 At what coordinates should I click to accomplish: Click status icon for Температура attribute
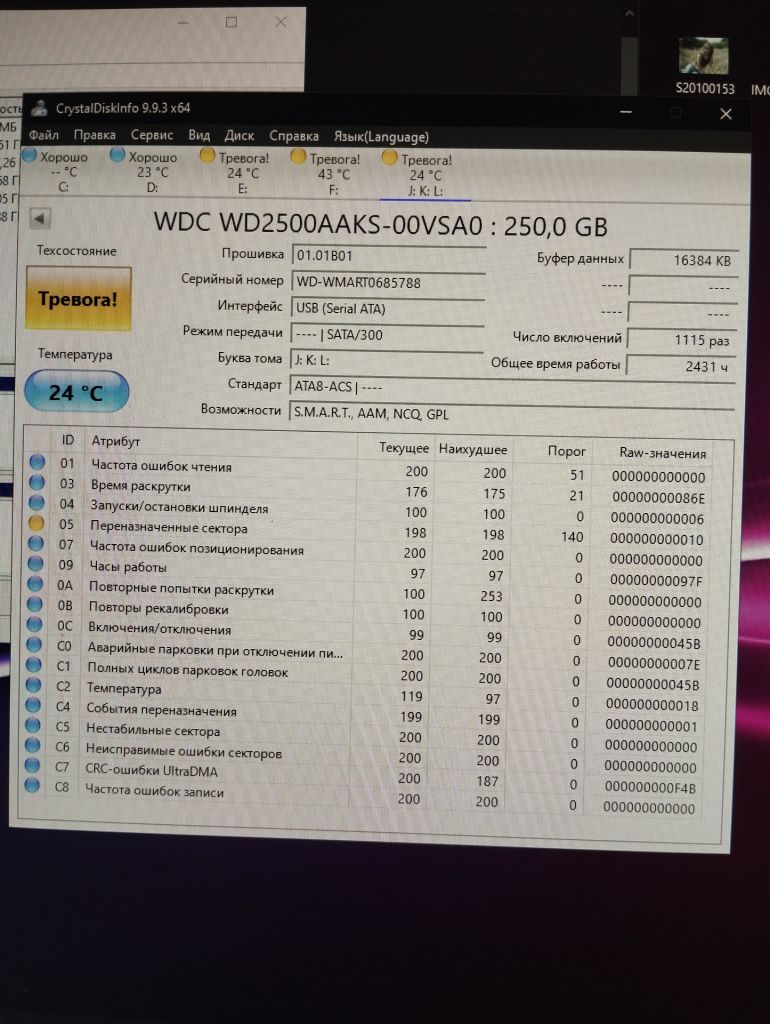(33, 685)
